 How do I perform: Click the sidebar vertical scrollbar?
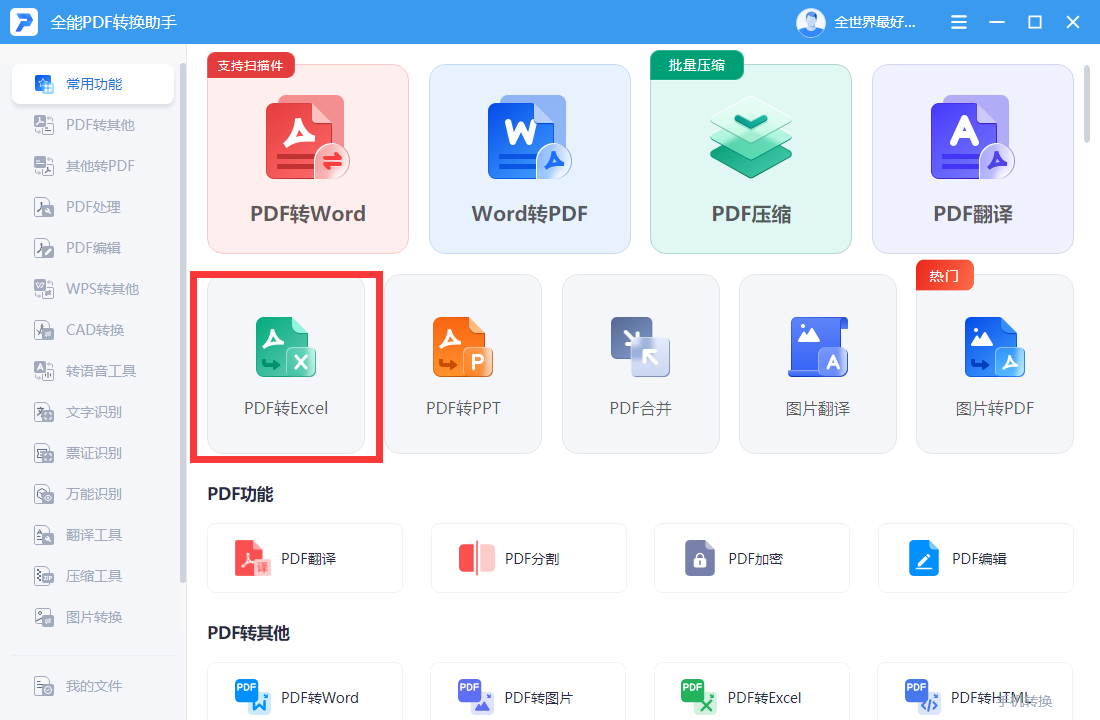tap(183, 323)
